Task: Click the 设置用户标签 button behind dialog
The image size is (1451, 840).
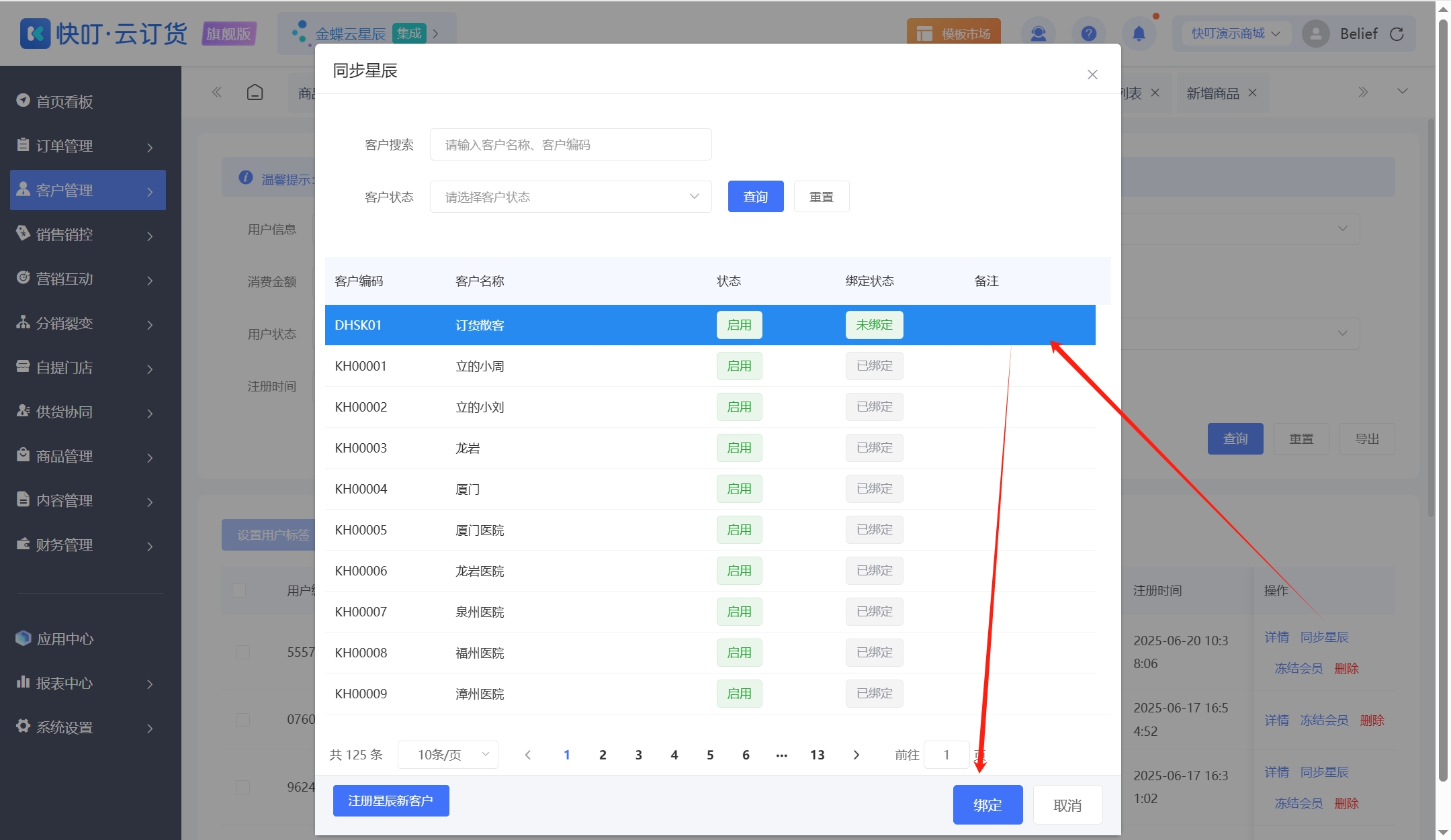Action: [269, 535]
